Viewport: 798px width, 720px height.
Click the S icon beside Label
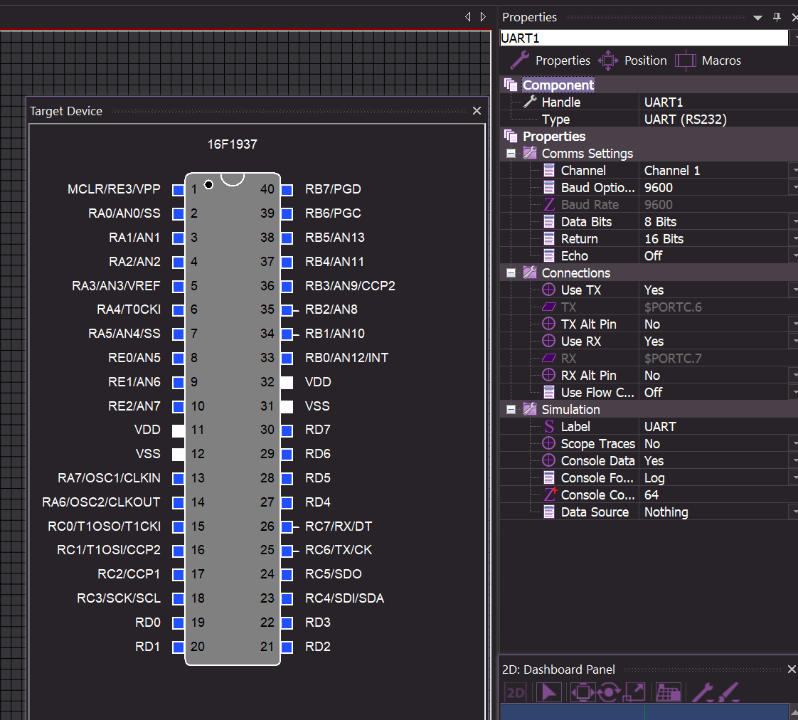click(x=549, y=426)
